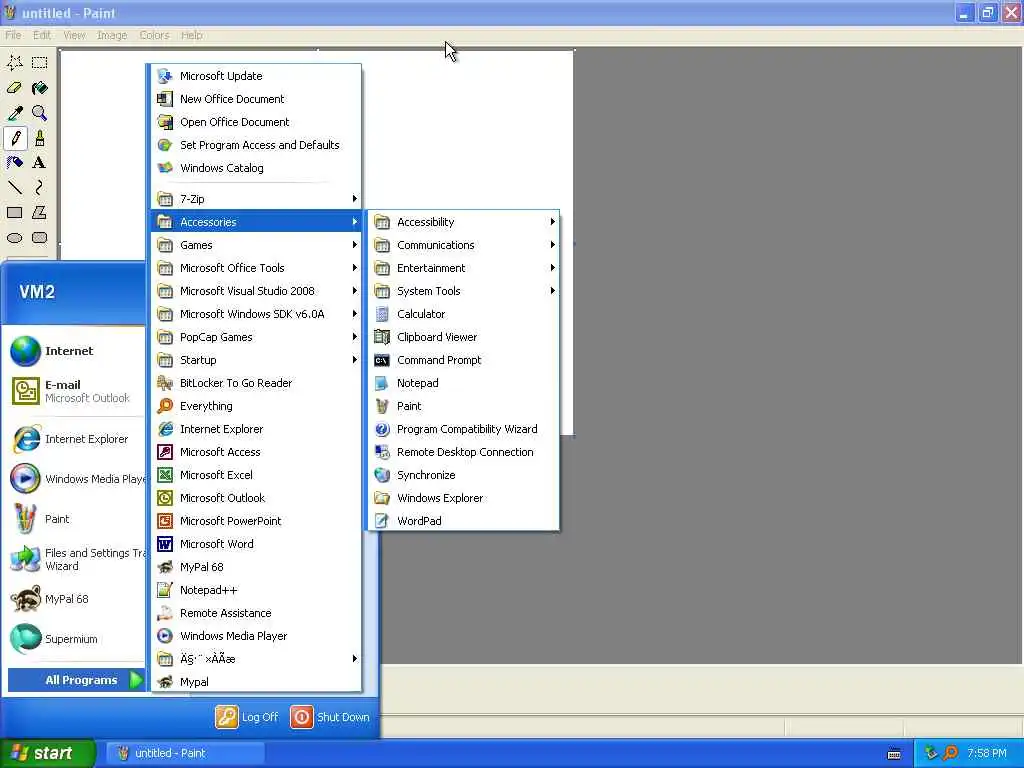Viewport: 1024px width, 768px height.
Task: Choose the Rounded Rectangle tool
Action: (x=39, y=238)
